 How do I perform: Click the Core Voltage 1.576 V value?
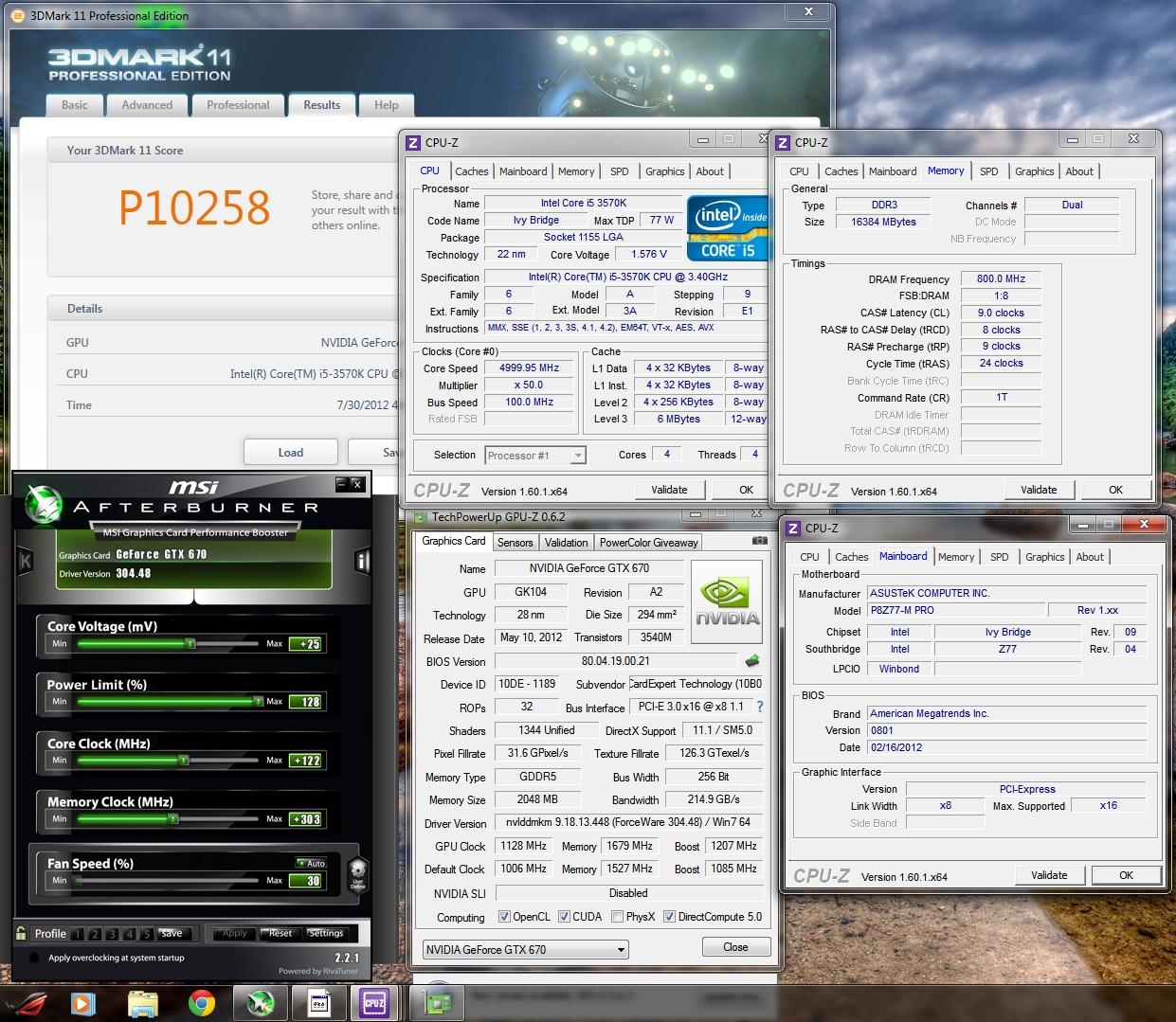click(x=649, y=254)
